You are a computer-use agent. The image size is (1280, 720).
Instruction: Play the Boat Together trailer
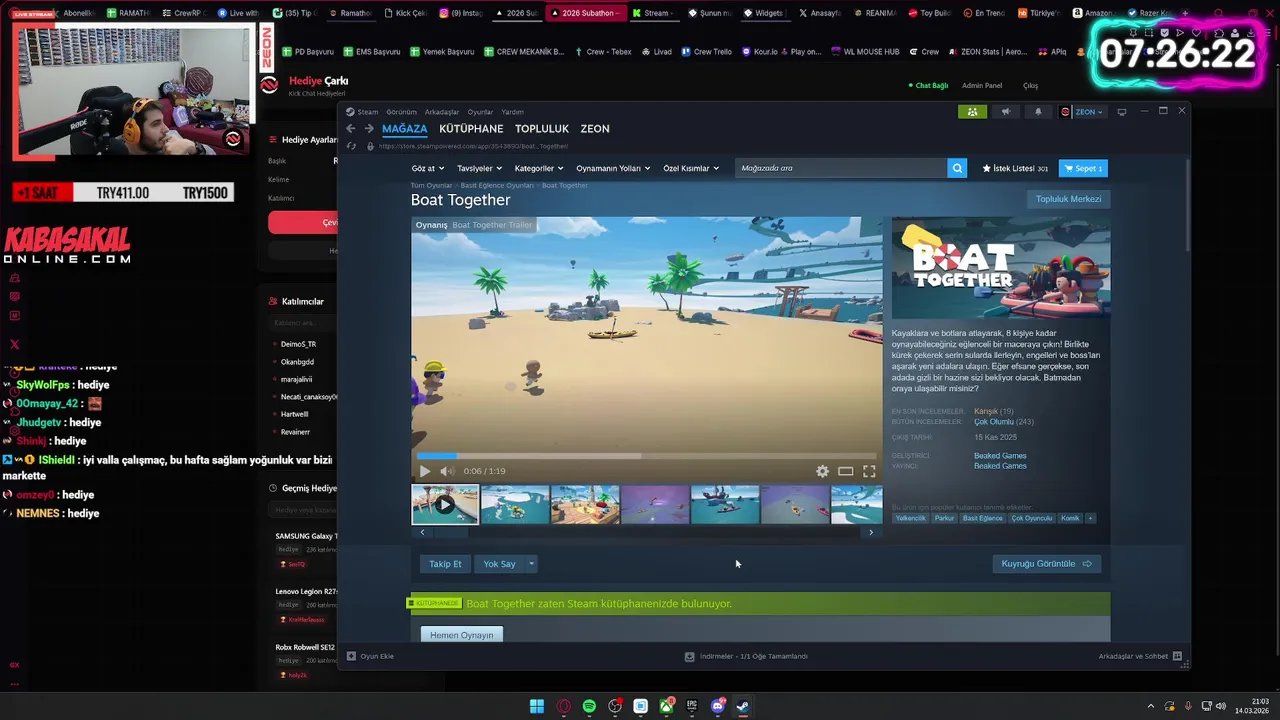point(424,471)
